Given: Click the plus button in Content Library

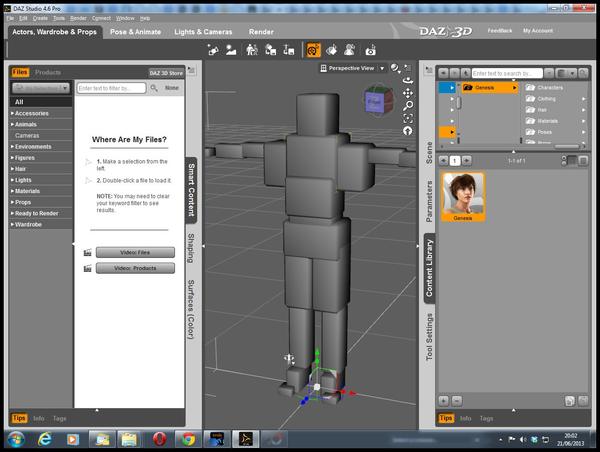Looking at the screenshot, I should coord(443,401).
